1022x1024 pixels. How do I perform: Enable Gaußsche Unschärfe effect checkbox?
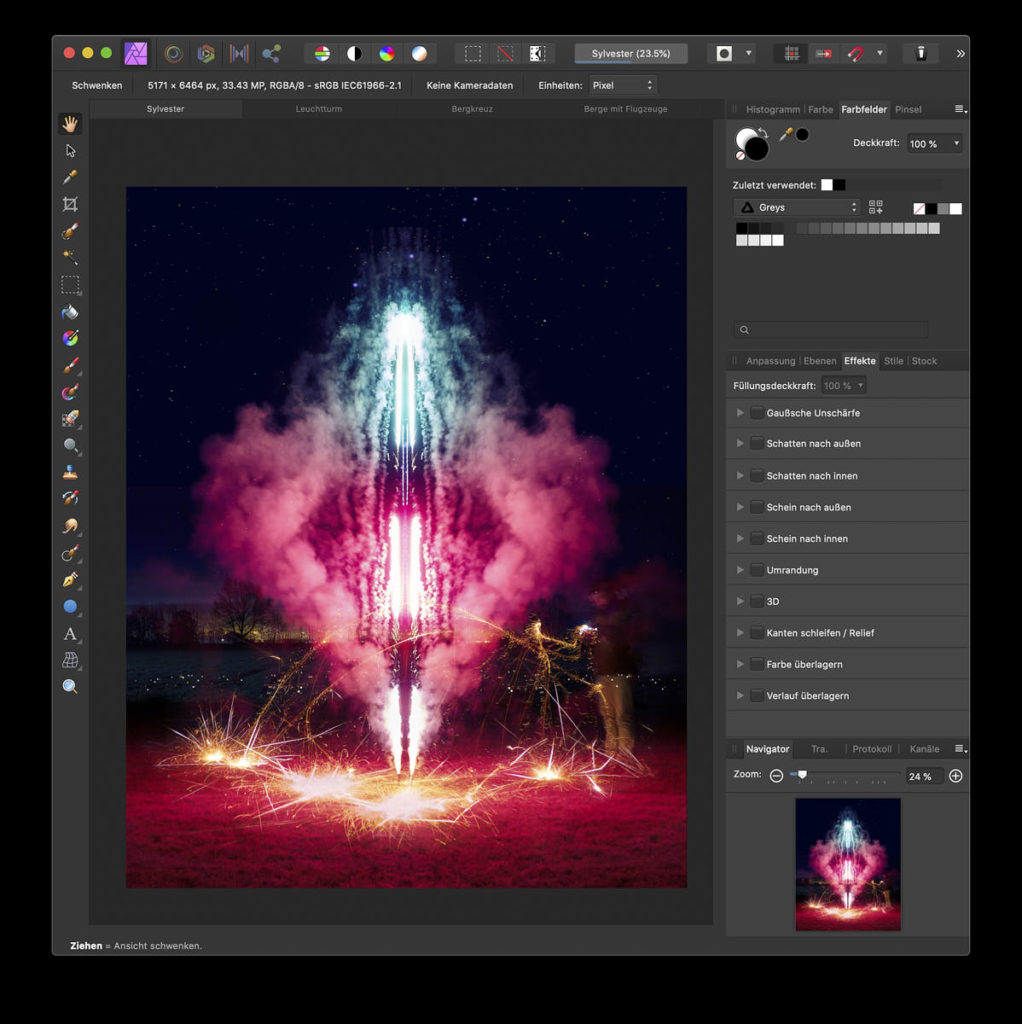click(x=757, y=413)
